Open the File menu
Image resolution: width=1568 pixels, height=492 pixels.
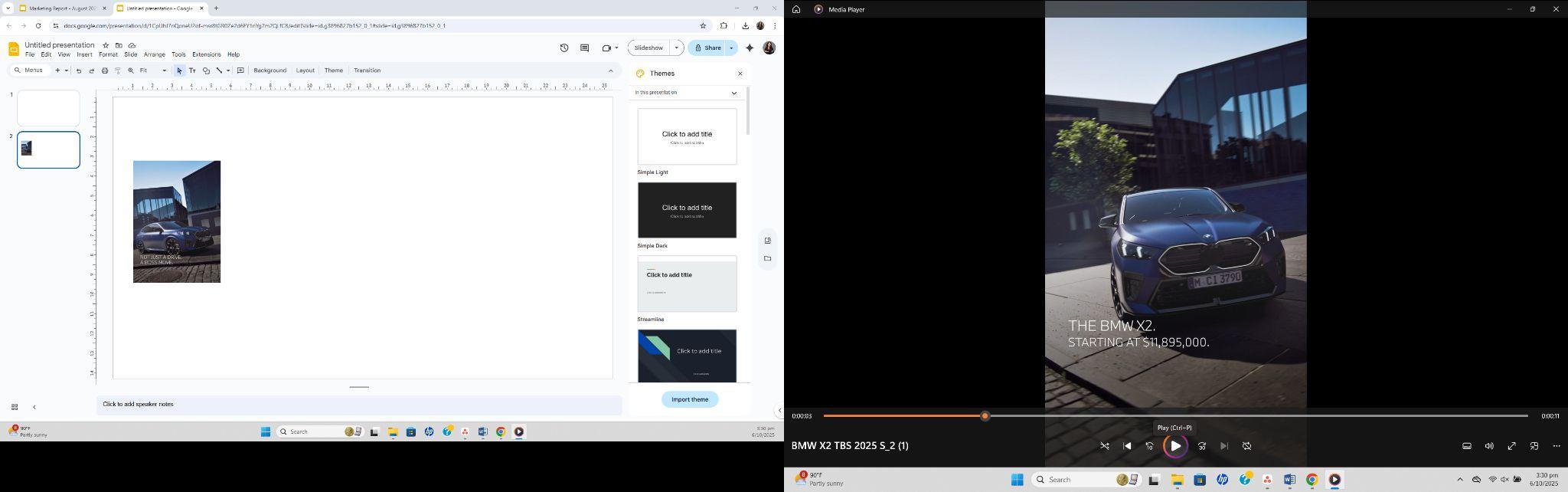(x=30, y=54)
